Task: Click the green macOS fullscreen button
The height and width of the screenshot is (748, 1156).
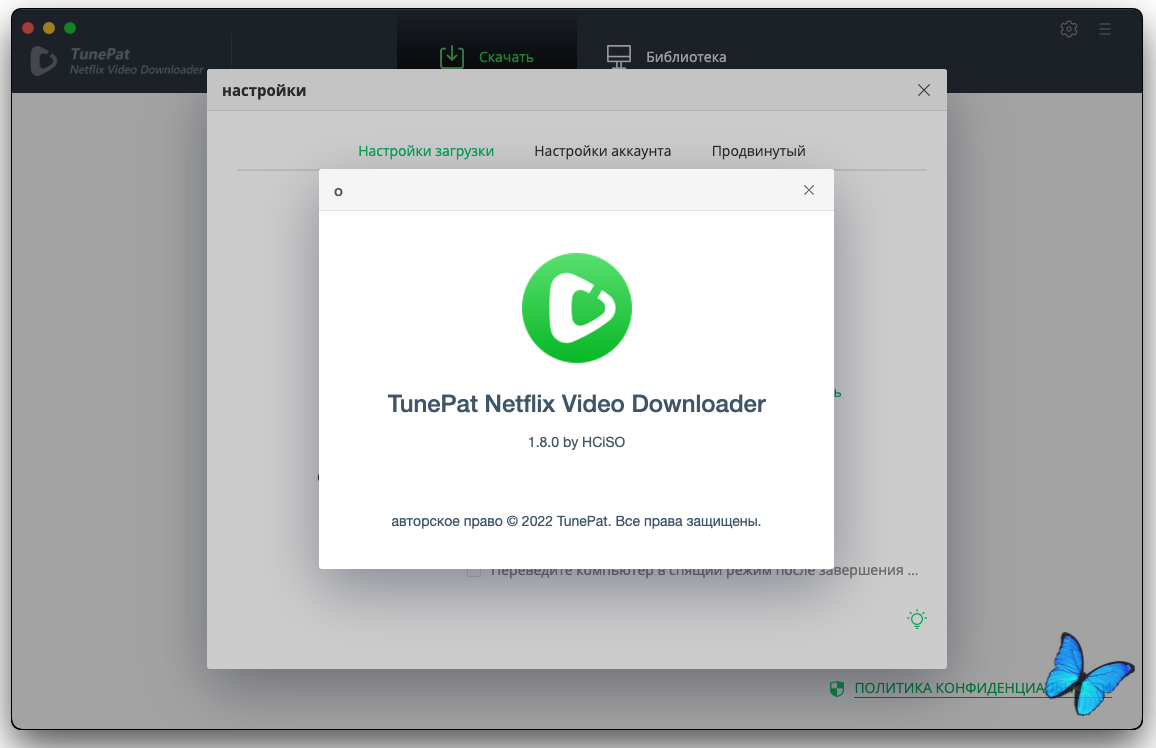Action: coord(69,28)
